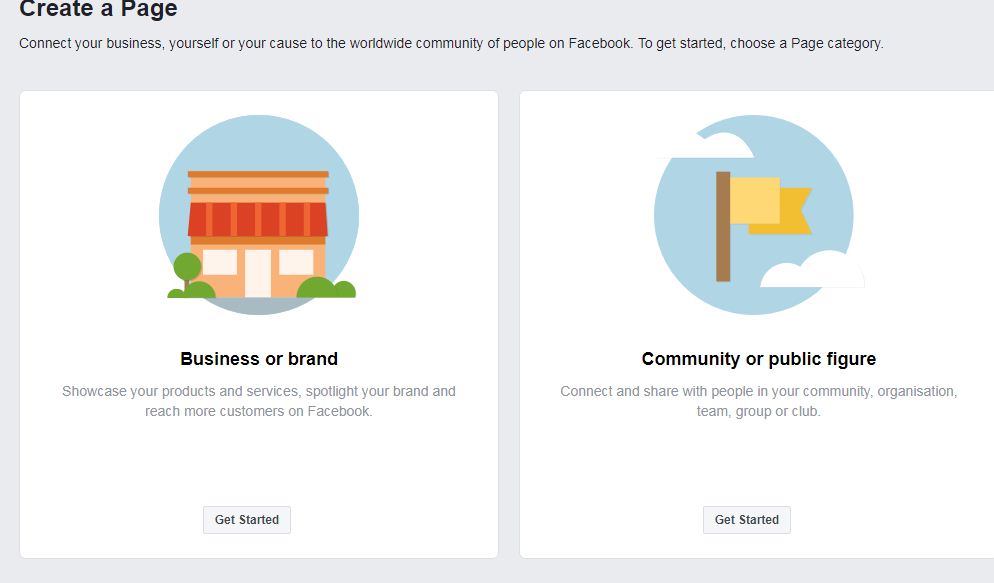994x583 pixels.
Task: Click the brown flagpole in the community icon
Action: [723, 226]
